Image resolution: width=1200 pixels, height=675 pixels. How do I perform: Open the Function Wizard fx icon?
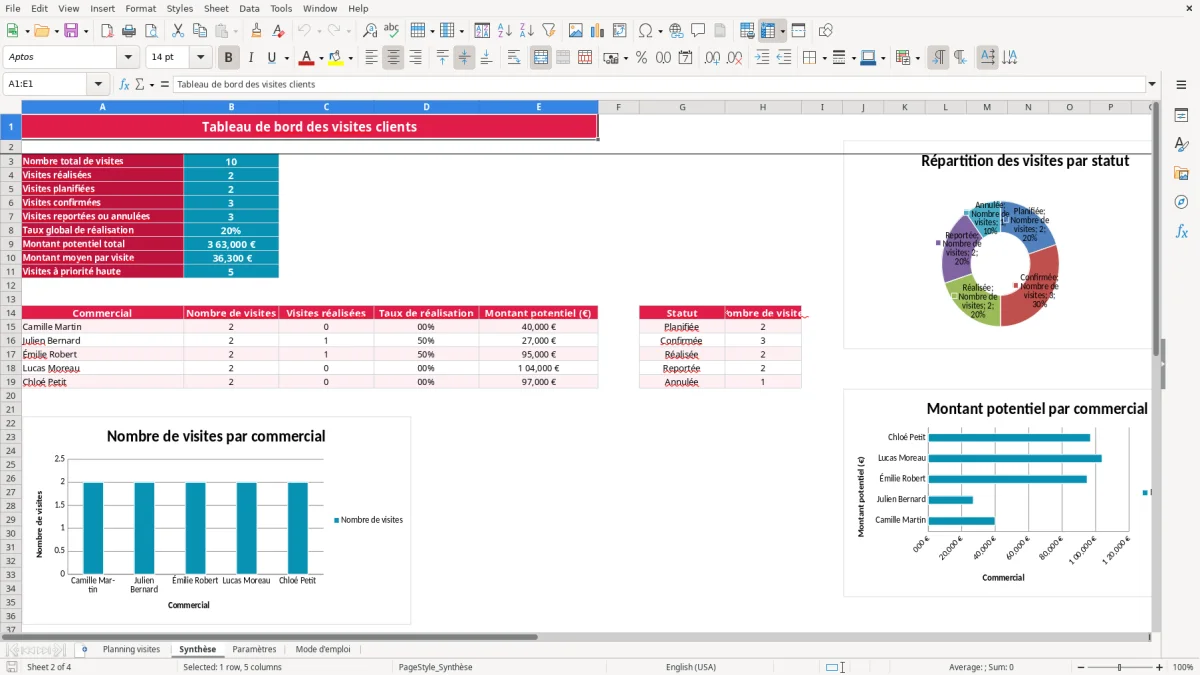tap(124, 84)
